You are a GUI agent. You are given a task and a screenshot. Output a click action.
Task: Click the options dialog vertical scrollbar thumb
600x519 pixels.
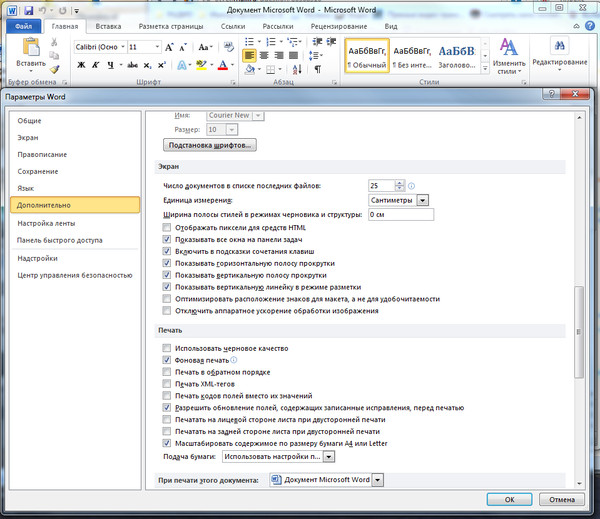(x=579, y=332)
